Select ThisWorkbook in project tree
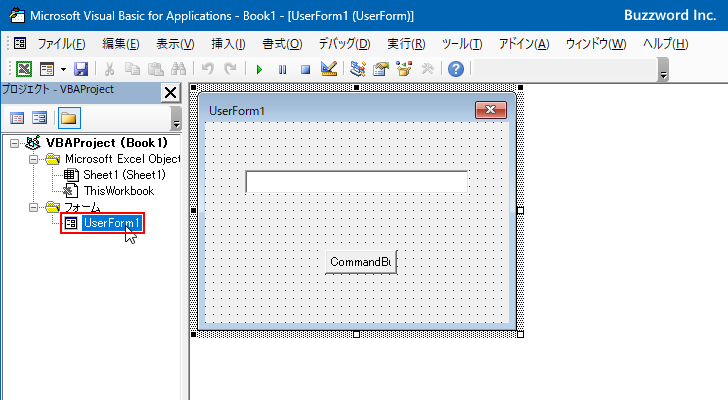Image resolution: width=728 pixels, height=400 pixels. tap(118, 191)
